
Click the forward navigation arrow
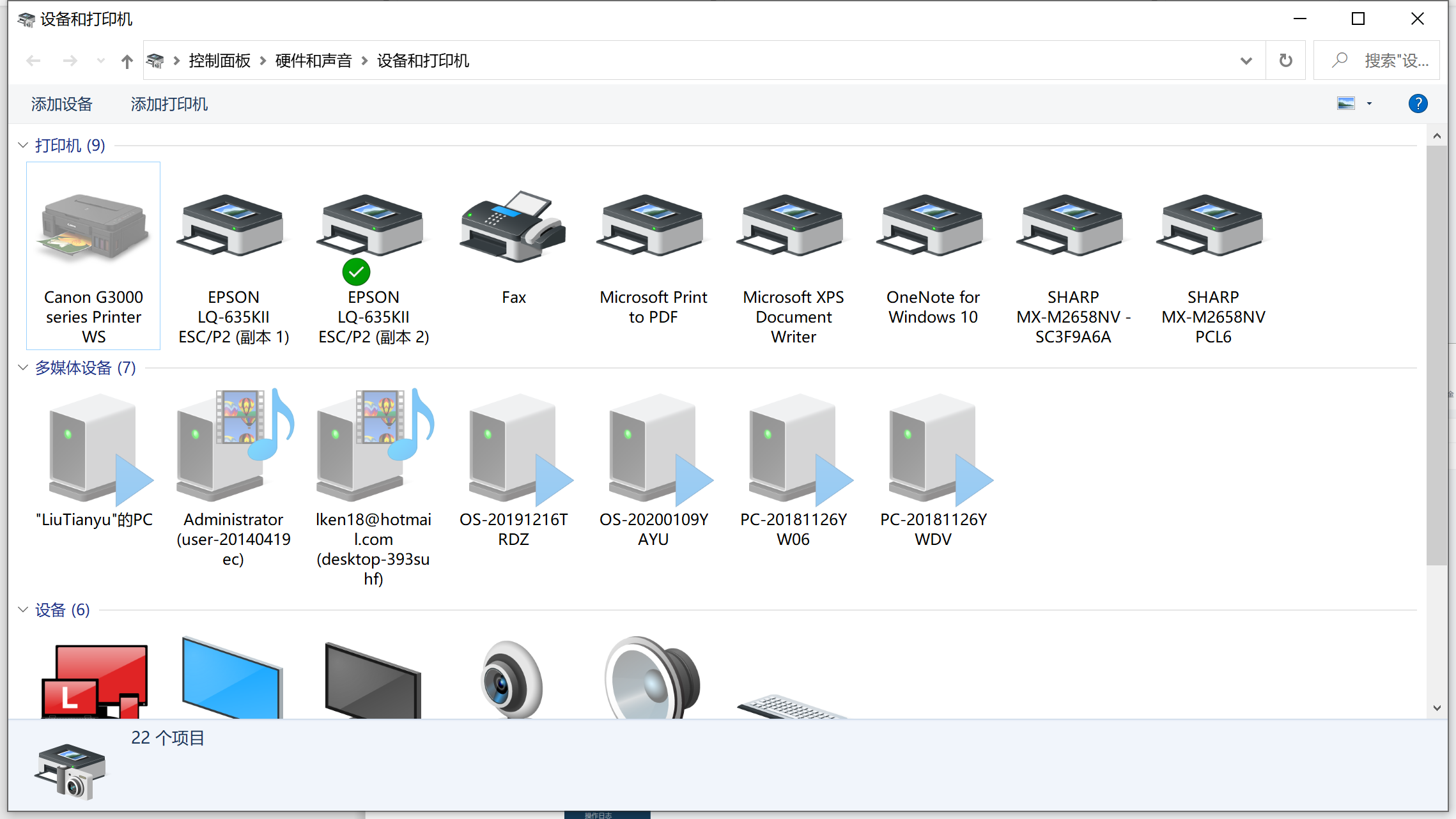(x=70, y=61)
